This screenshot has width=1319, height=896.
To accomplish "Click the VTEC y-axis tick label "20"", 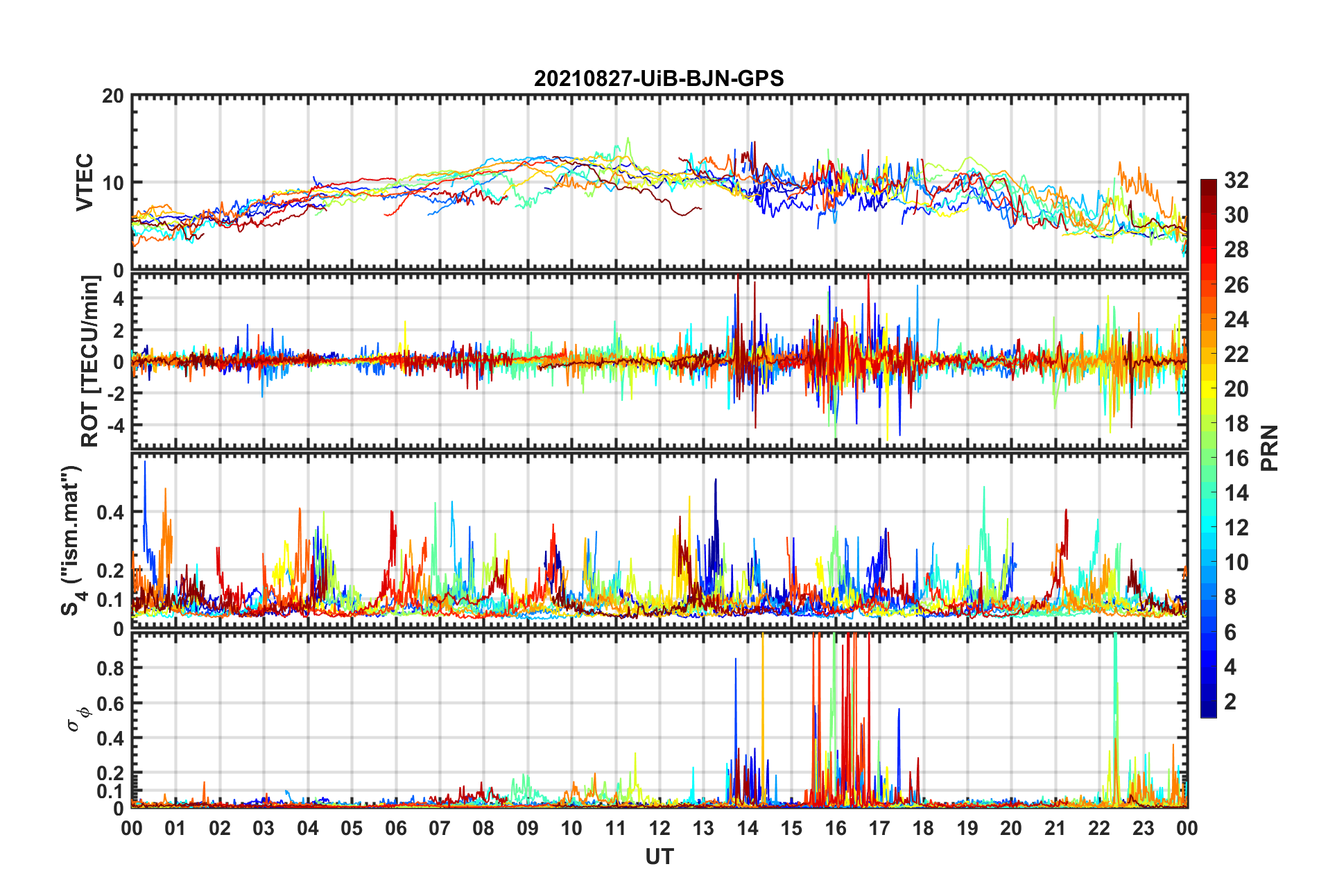I will click(x=113, y=96).
